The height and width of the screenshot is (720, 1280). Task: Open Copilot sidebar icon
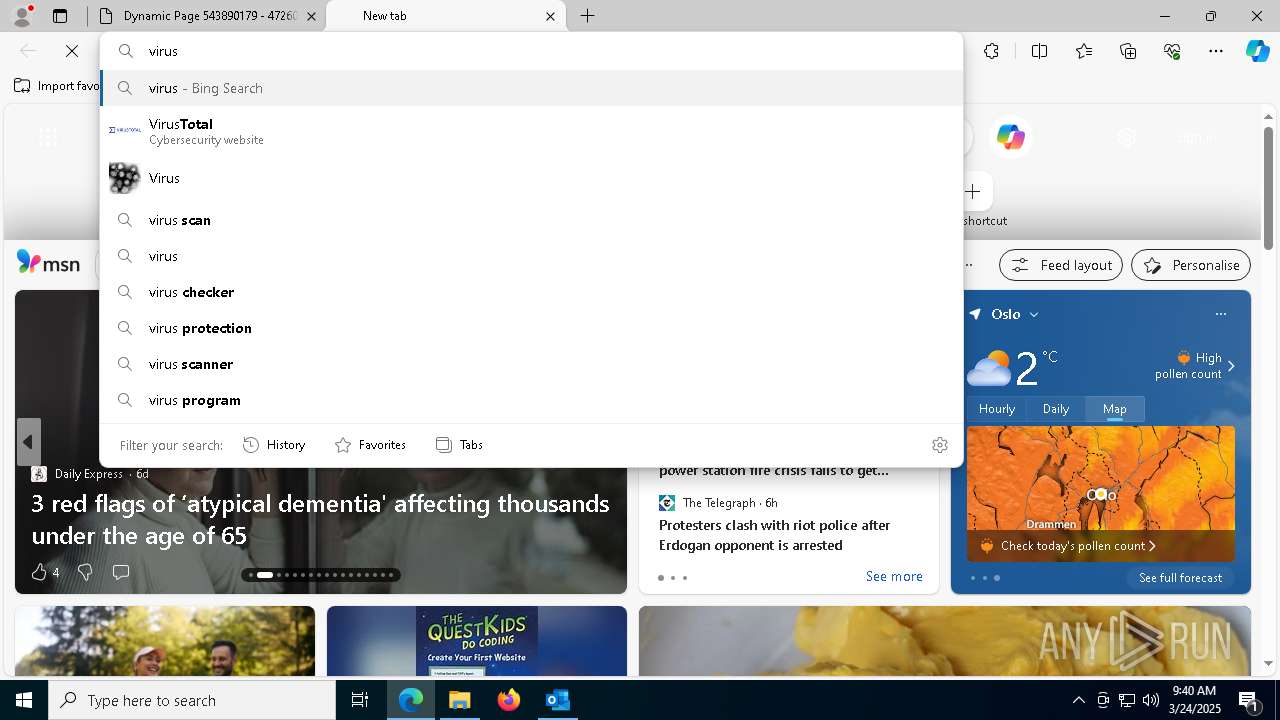[1257, 51]
